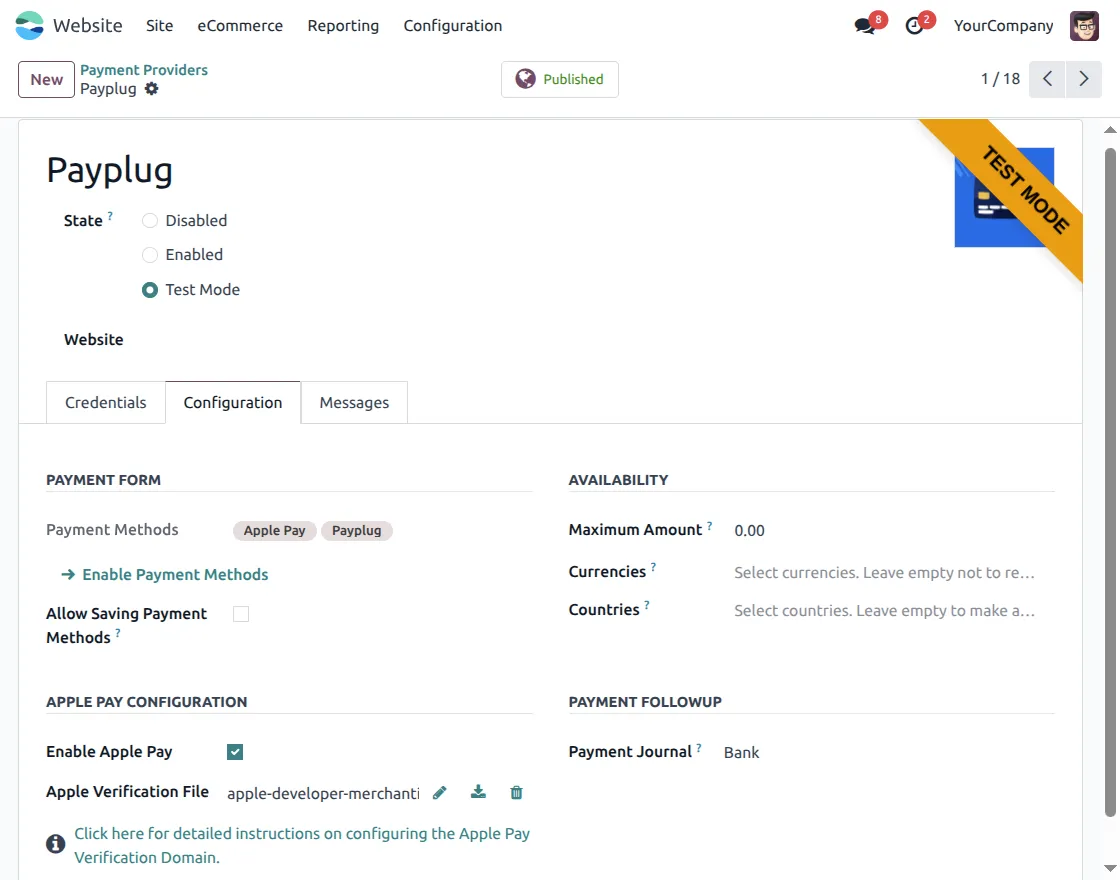The height and width of the screenshot is (880, 1120).
Task: Click the help mark next to Currencies
Action: (653, 567)
